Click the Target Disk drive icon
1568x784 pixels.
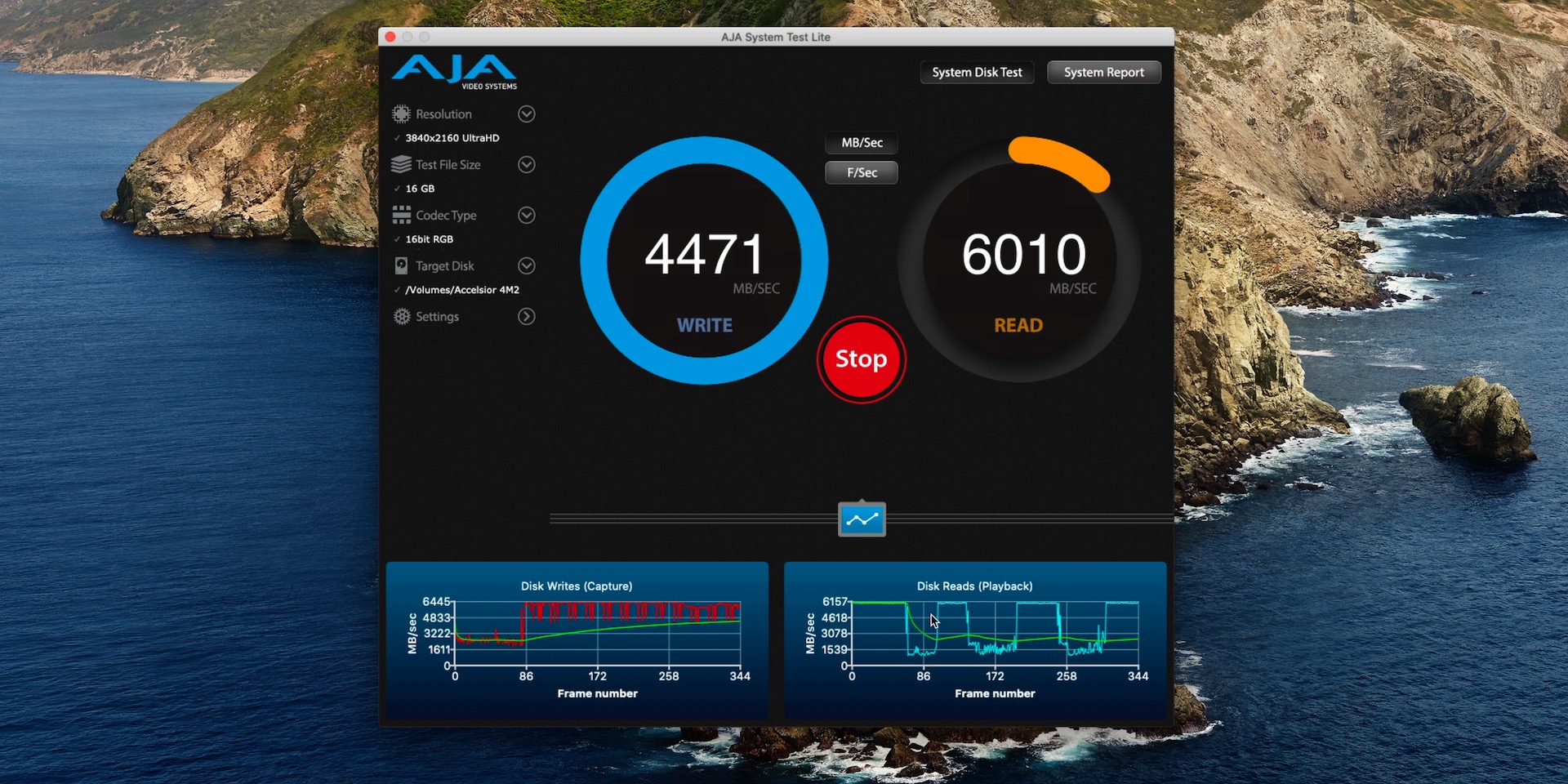402,265
